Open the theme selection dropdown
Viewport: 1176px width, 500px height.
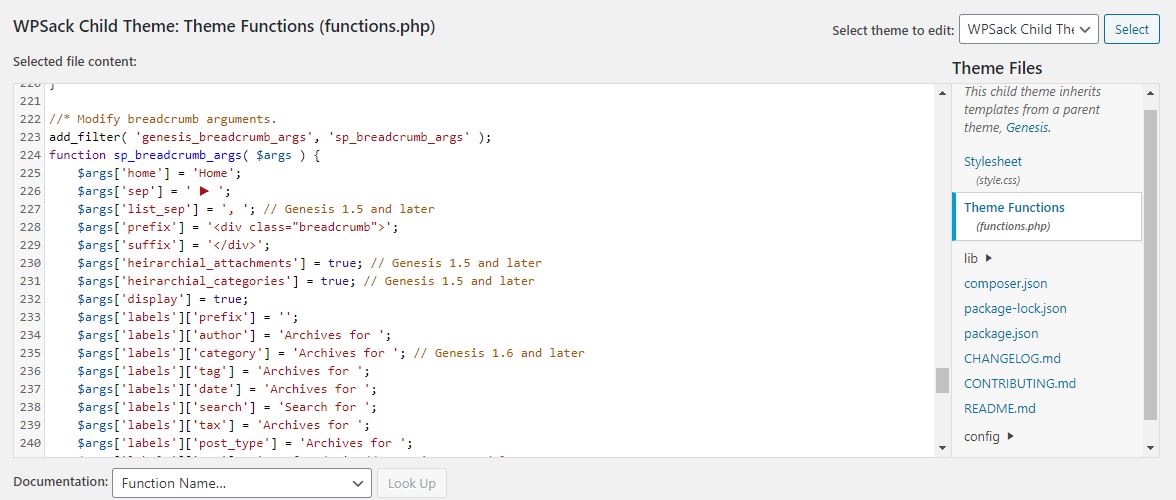tap(1028, 29)
